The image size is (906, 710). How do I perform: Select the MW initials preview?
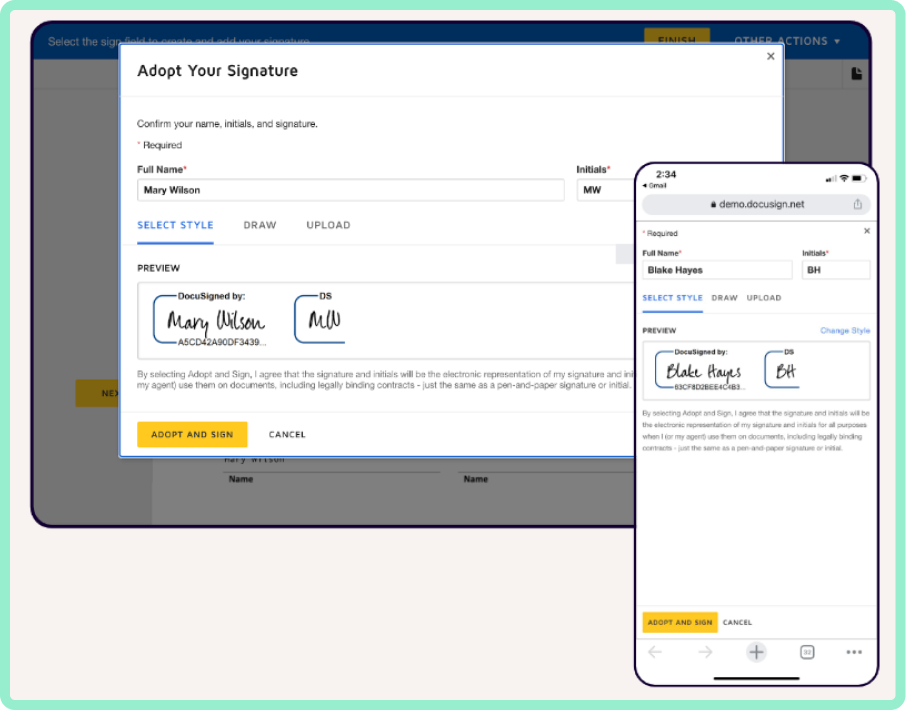point(320,319)
